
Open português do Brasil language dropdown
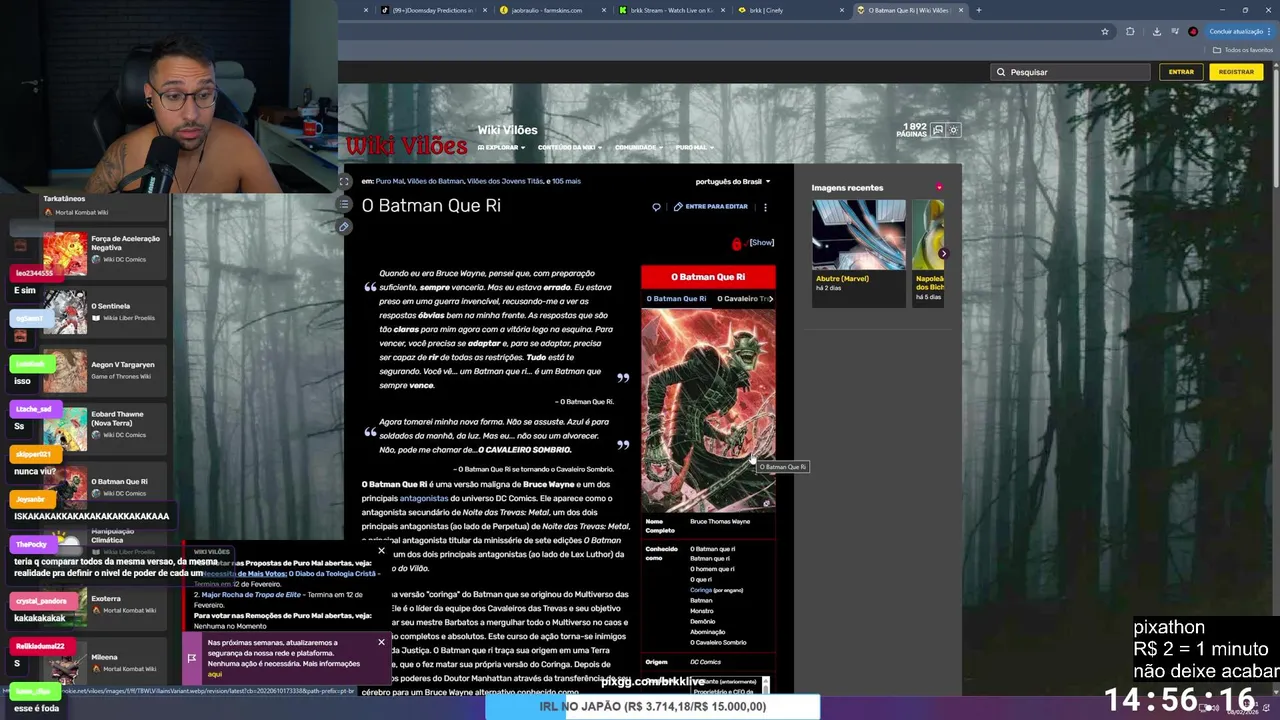point(733,182)
